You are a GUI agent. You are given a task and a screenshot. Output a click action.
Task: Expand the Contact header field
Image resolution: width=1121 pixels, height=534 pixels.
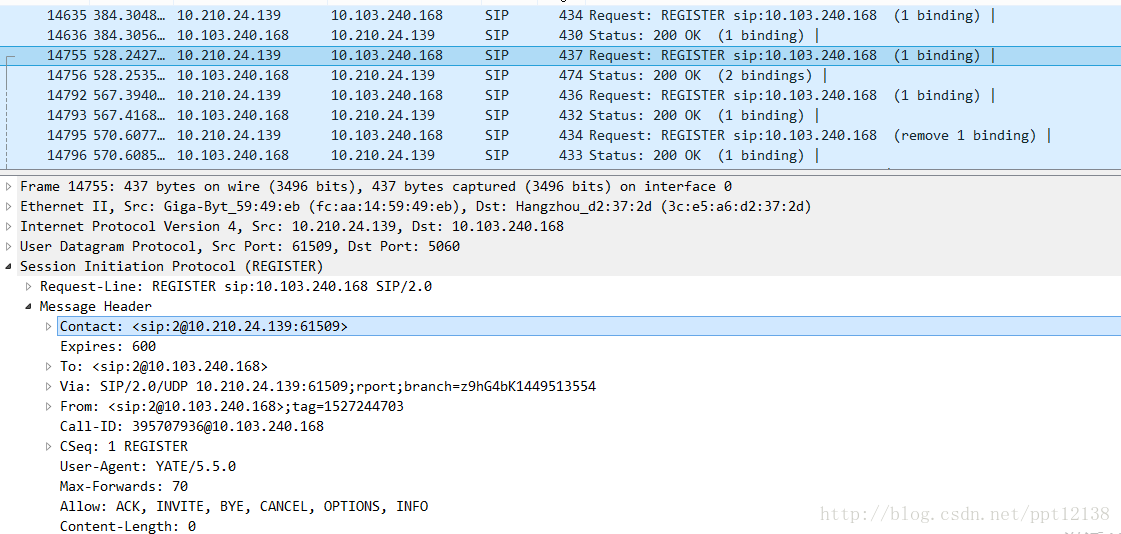49,327
